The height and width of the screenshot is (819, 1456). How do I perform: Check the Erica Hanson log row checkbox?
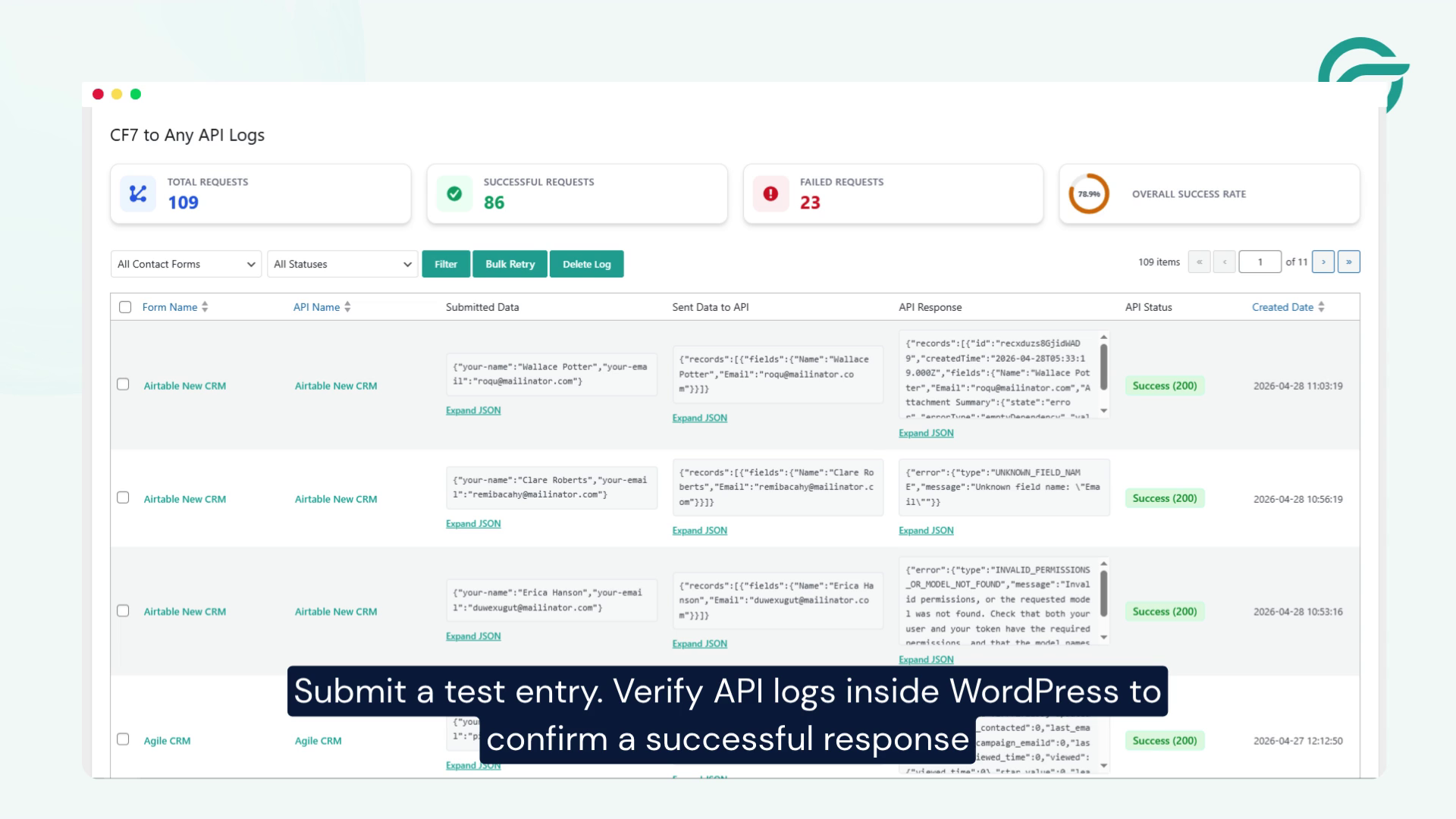click(123, 610)
